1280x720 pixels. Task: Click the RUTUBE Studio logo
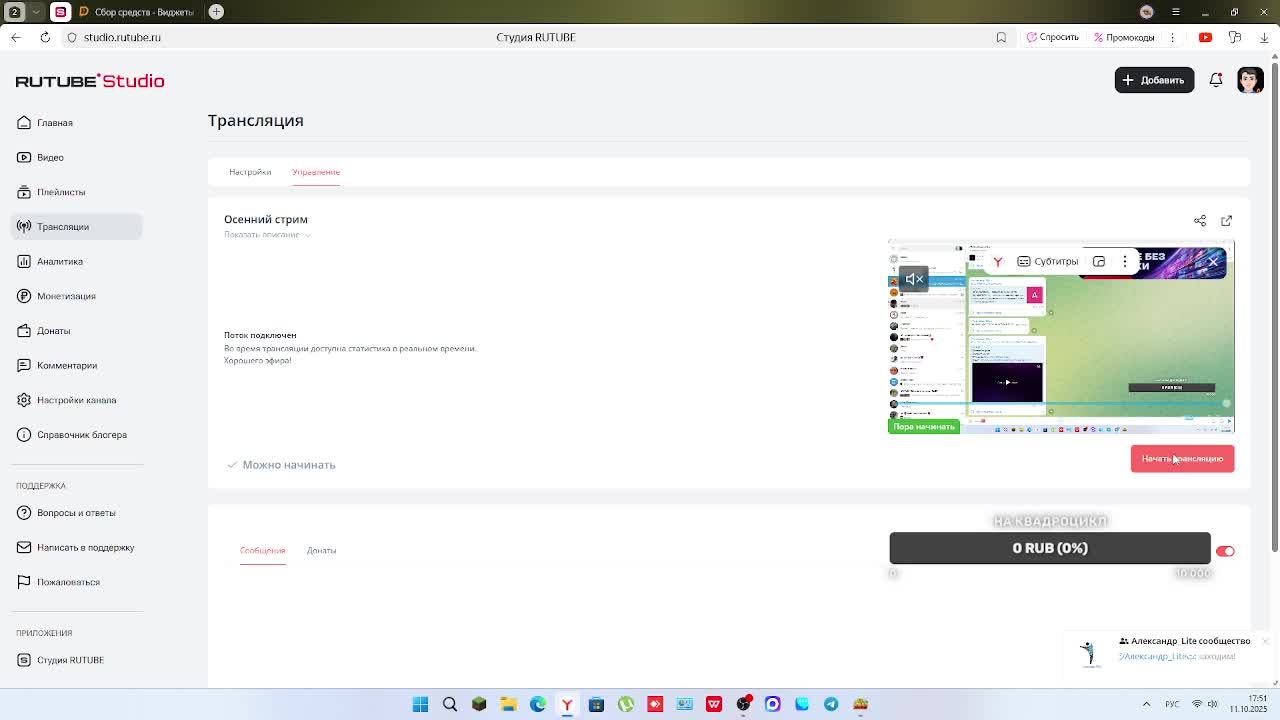pyautogui.click(x=90, y=81)
